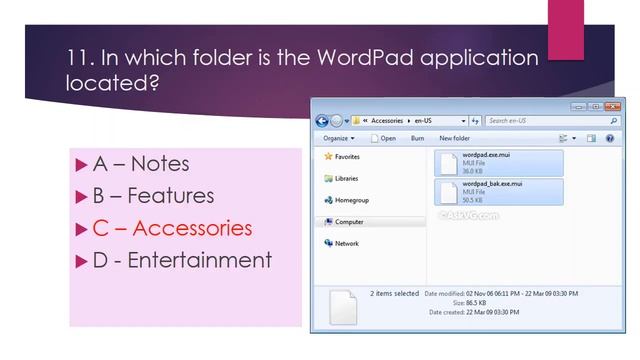This screenshot has width=640, height=360.
Task: Maximize the Explorer window
Action: (x=596, y=107)
